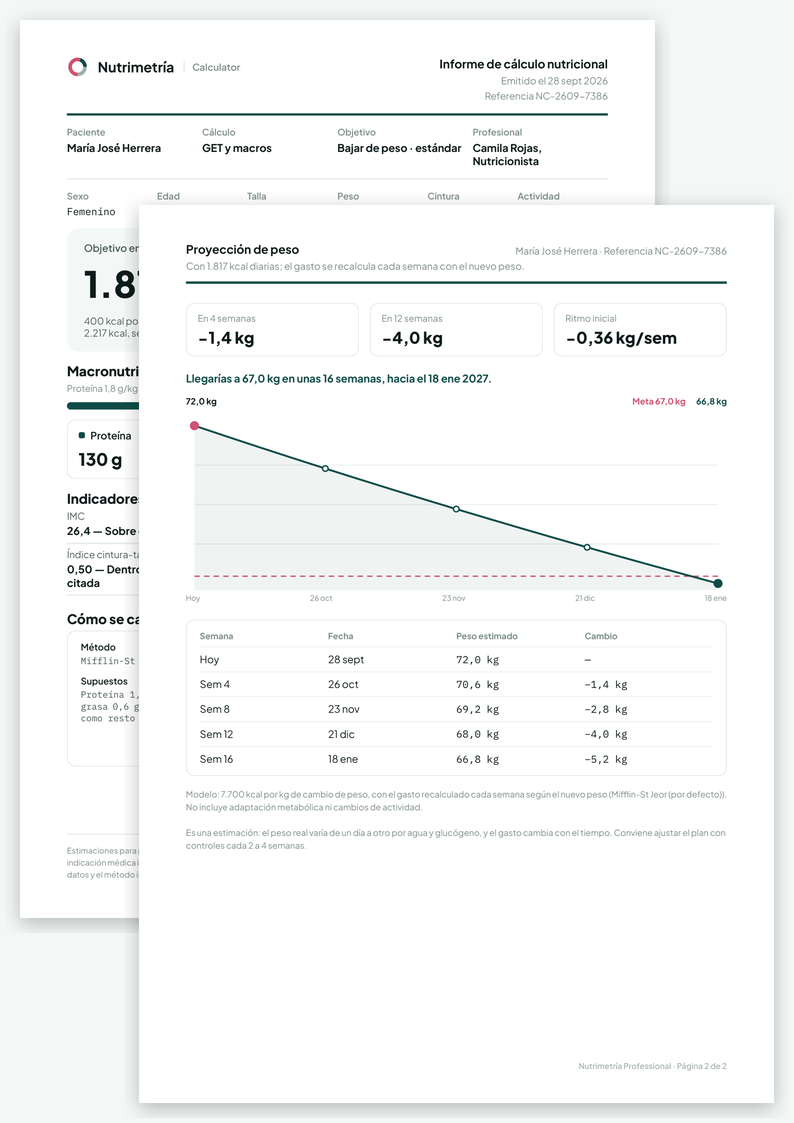Click the GET y macros value

click(x=237, y=148)
